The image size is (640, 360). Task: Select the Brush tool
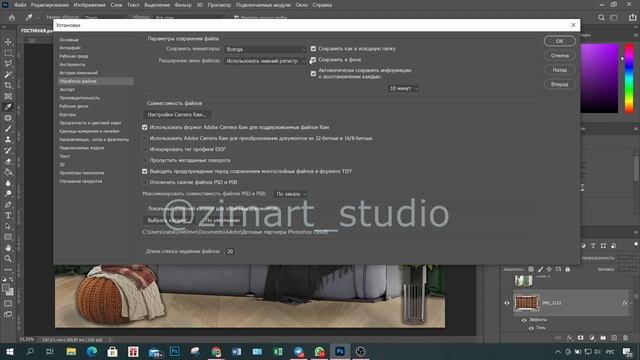pyautogui.click(x=8, y=129)
